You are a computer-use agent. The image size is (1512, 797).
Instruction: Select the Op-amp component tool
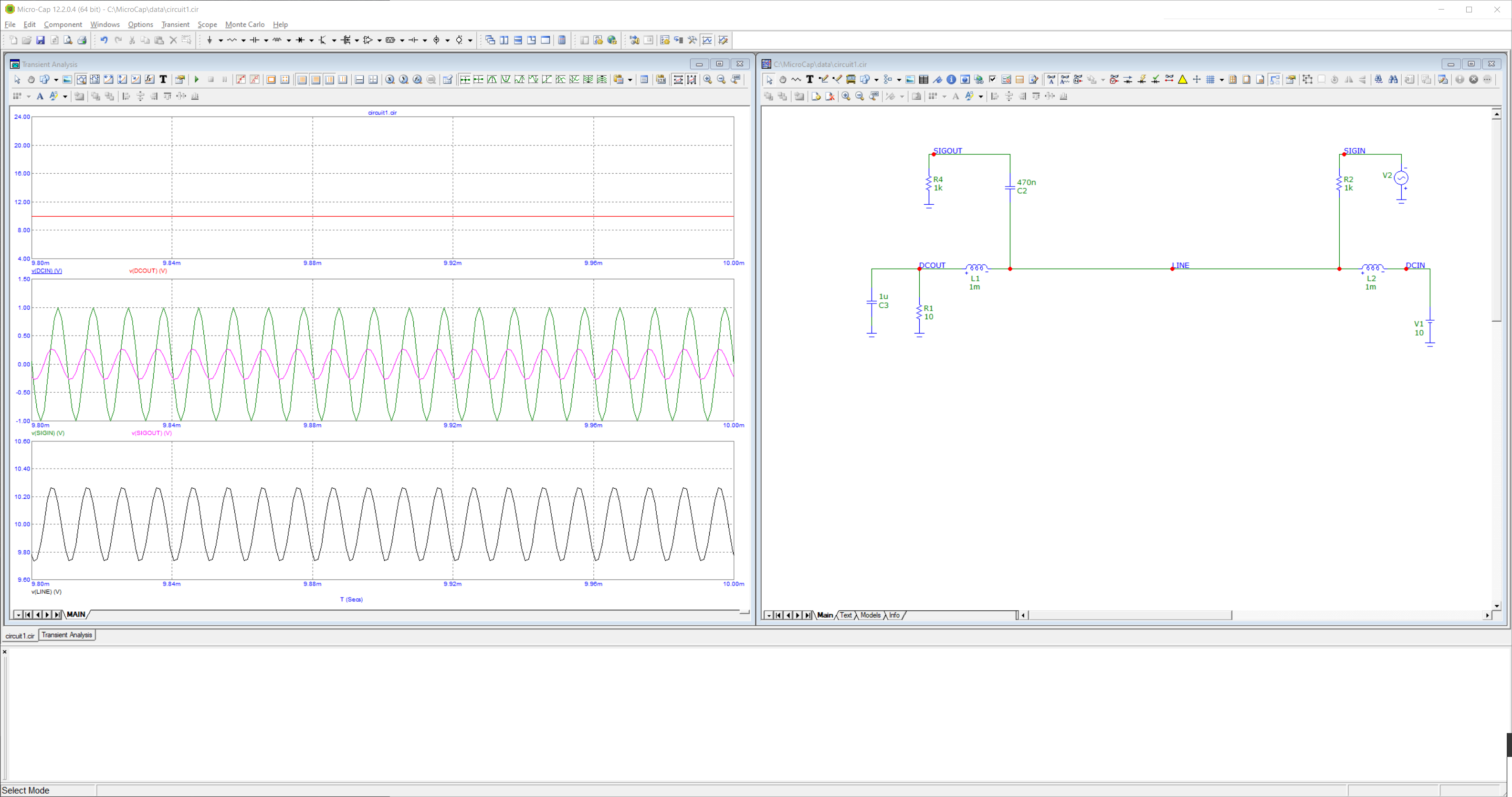(x=367, y=40)
